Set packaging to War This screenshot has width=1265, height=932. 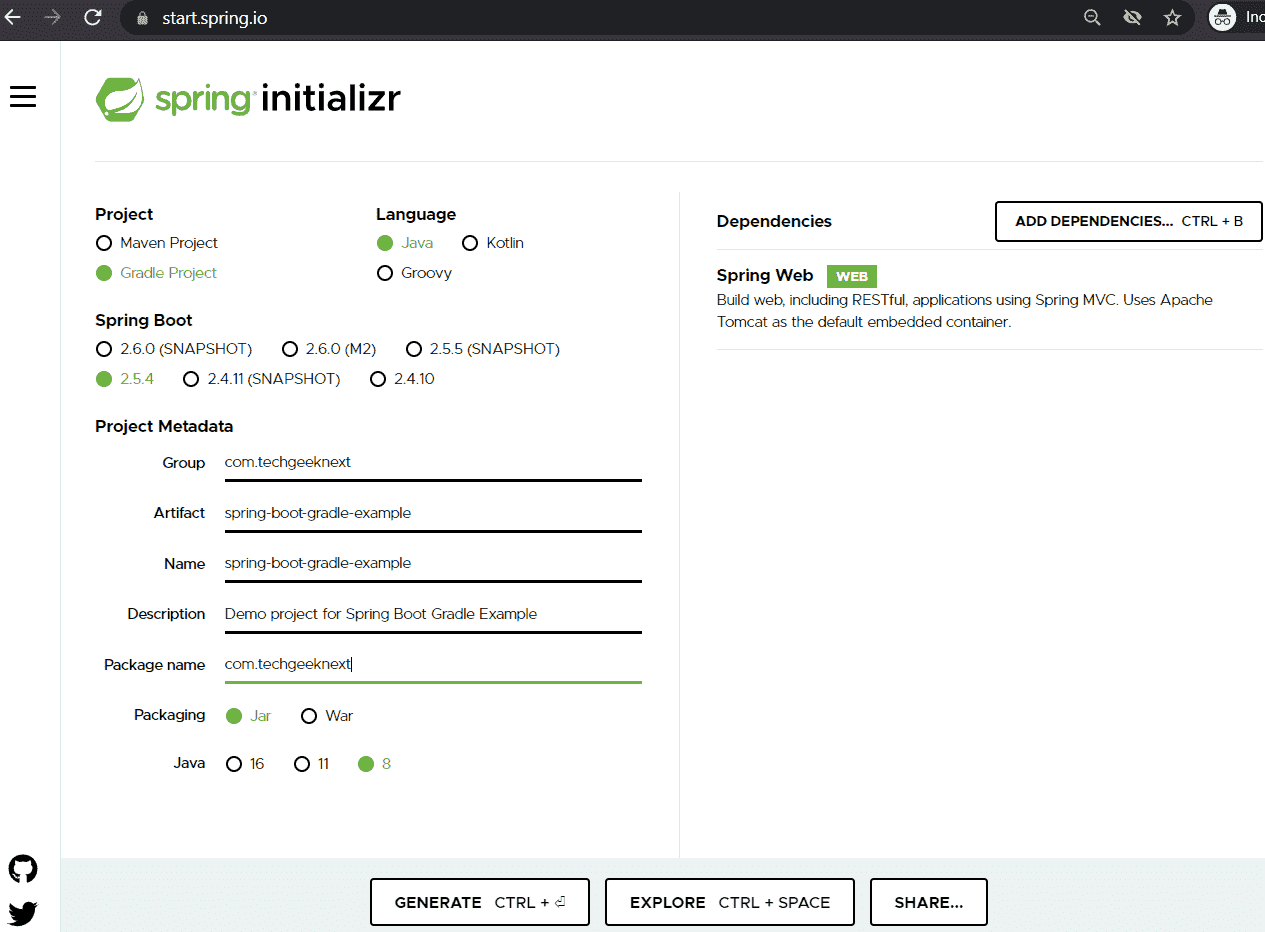327,716
